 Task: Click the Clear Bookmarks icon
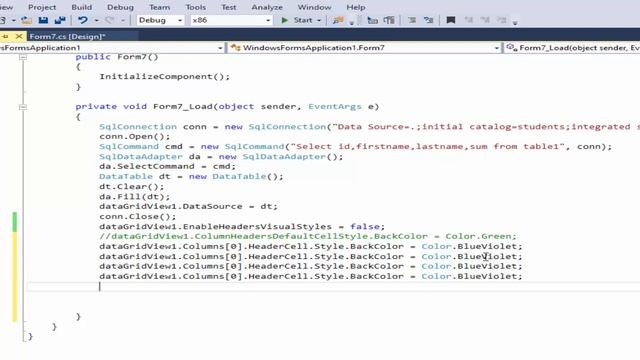502,20
